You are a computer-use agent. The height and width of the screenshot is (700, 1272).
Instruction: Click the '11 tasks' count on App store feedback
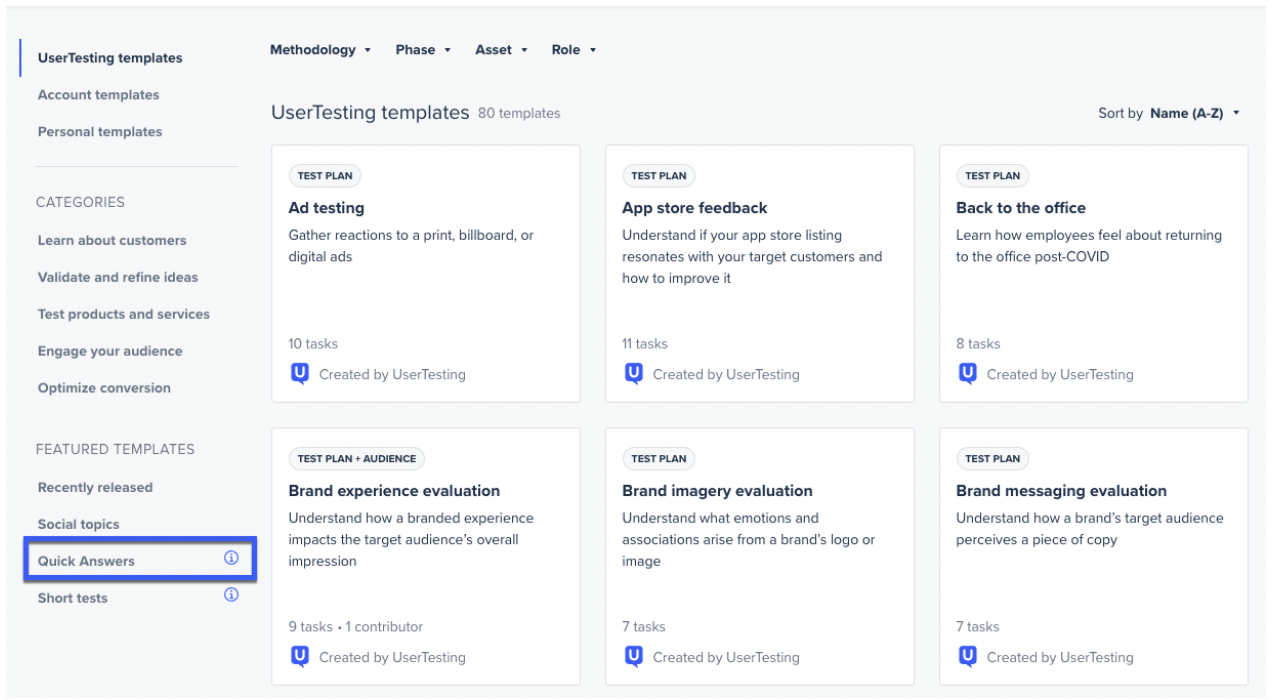click(x=645, y=344)
